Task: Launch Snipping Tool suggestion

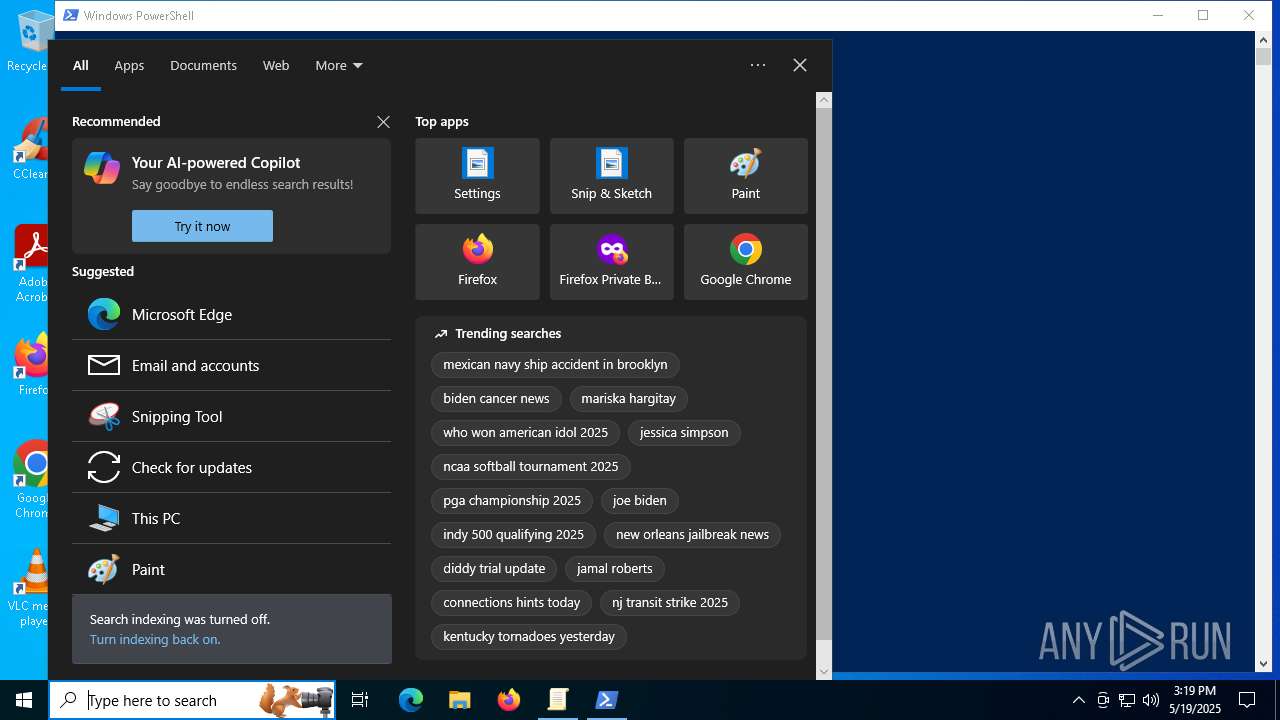Action: 231,416
